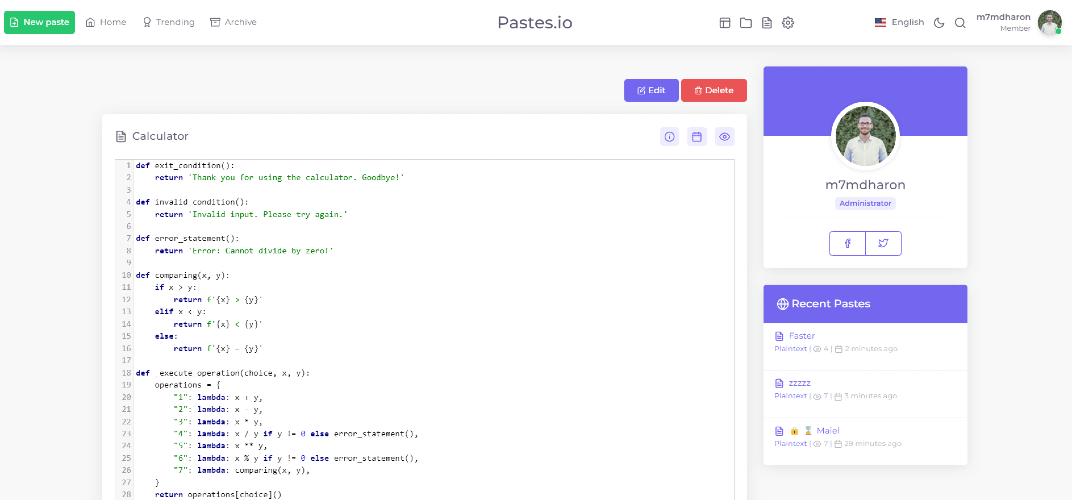Open the document icon in header
The image size is (1072, 500).
(x=767, y=23)
